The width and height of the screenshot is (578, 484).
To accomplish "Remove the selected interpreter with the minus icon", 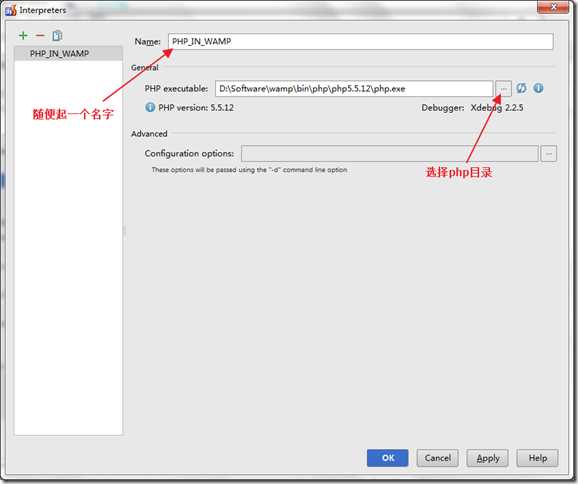I will click(x=40, y=35).
